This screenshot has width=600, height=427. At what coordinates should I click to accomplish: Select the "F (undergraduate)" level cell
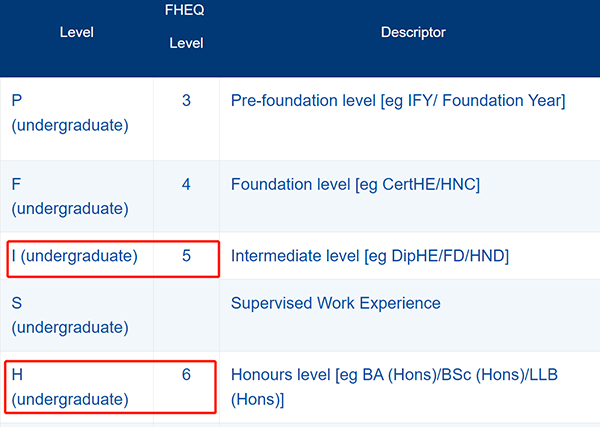coord(70,196)
